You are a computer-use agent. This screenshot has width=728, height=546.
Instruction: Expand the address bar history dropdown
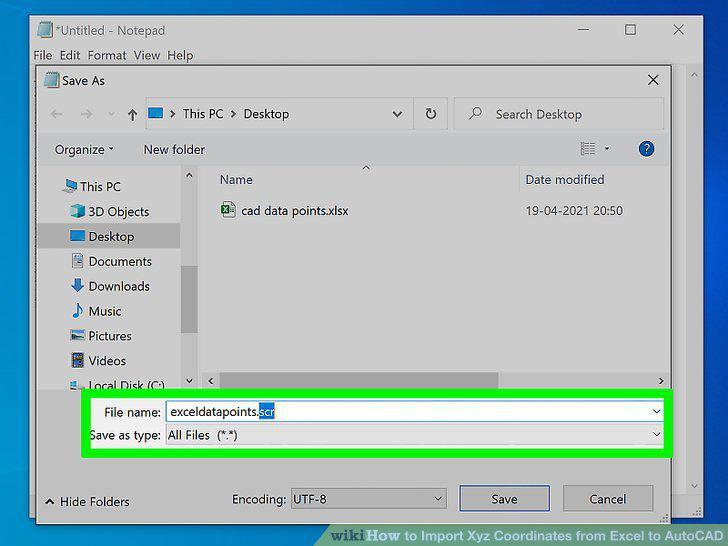click(x=397, y=114)
